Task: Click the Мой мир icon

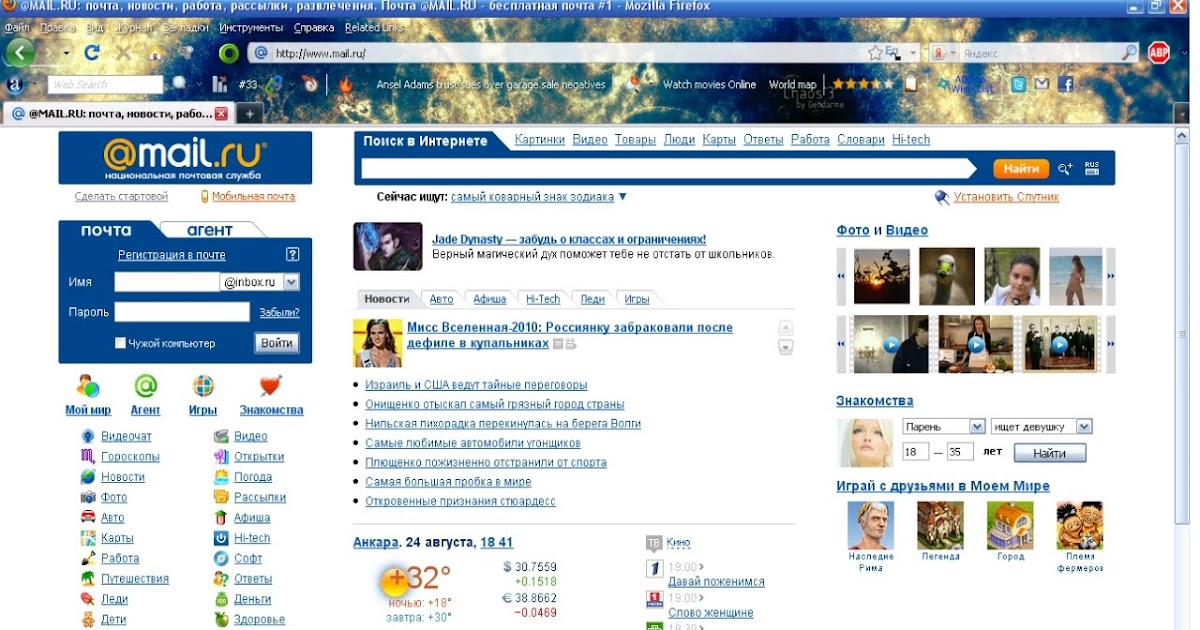Action: (x=88, y=386)
